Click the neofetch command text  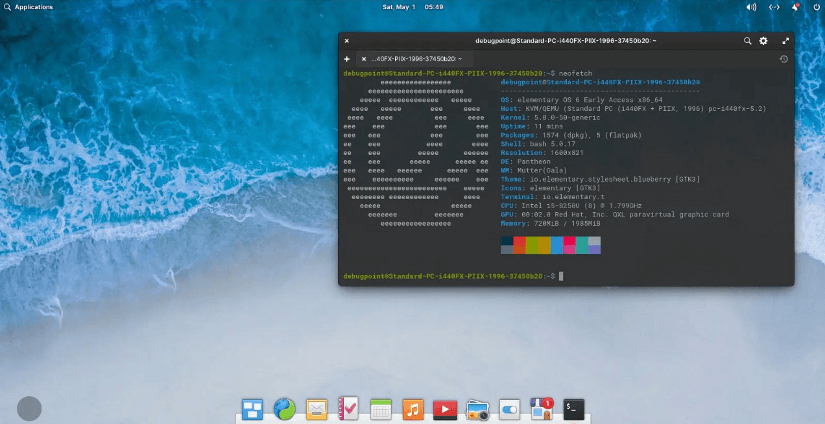coord(576,73)
